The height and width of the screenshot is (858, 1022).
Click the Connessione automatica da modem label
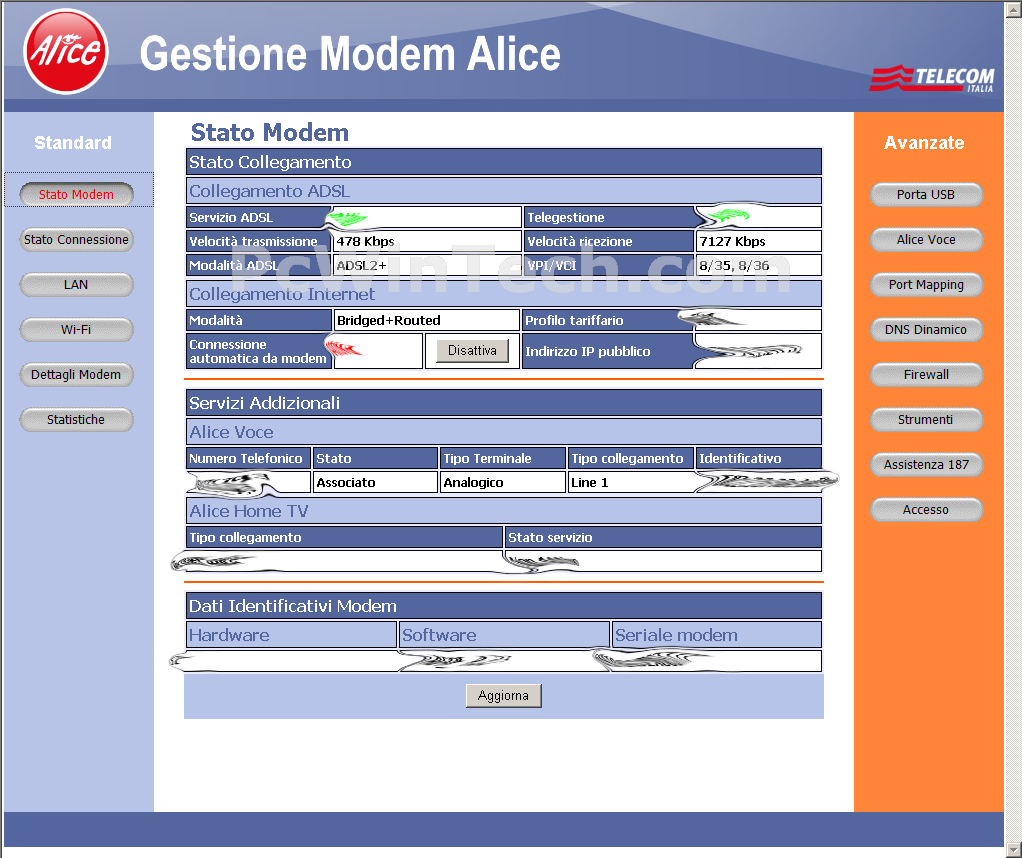tap(258, 351)
